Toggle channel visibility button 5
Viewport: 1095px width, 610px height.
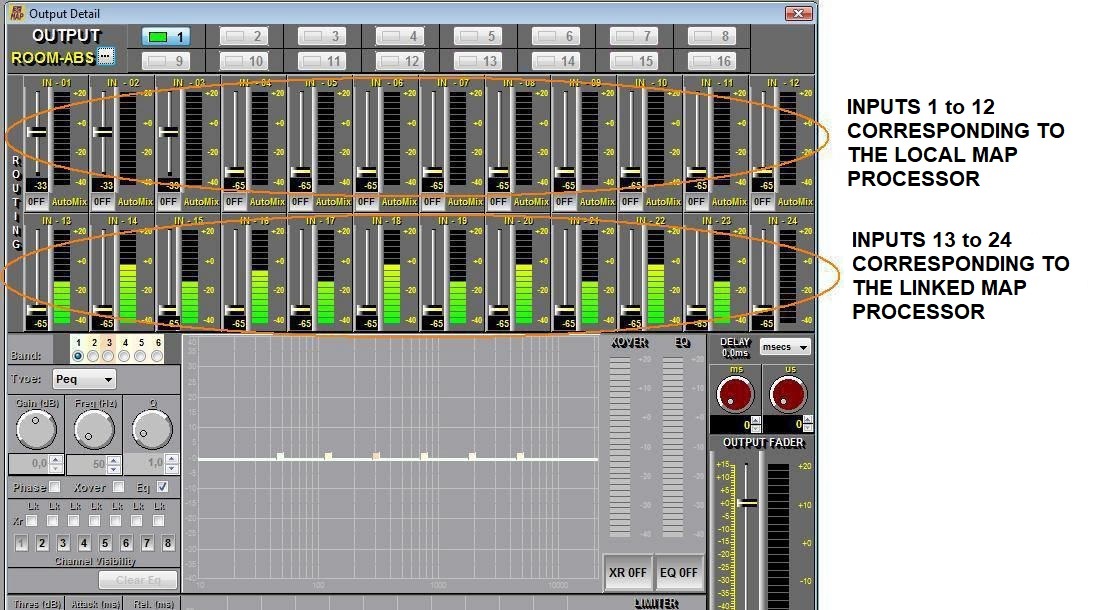tap(105, 544)
